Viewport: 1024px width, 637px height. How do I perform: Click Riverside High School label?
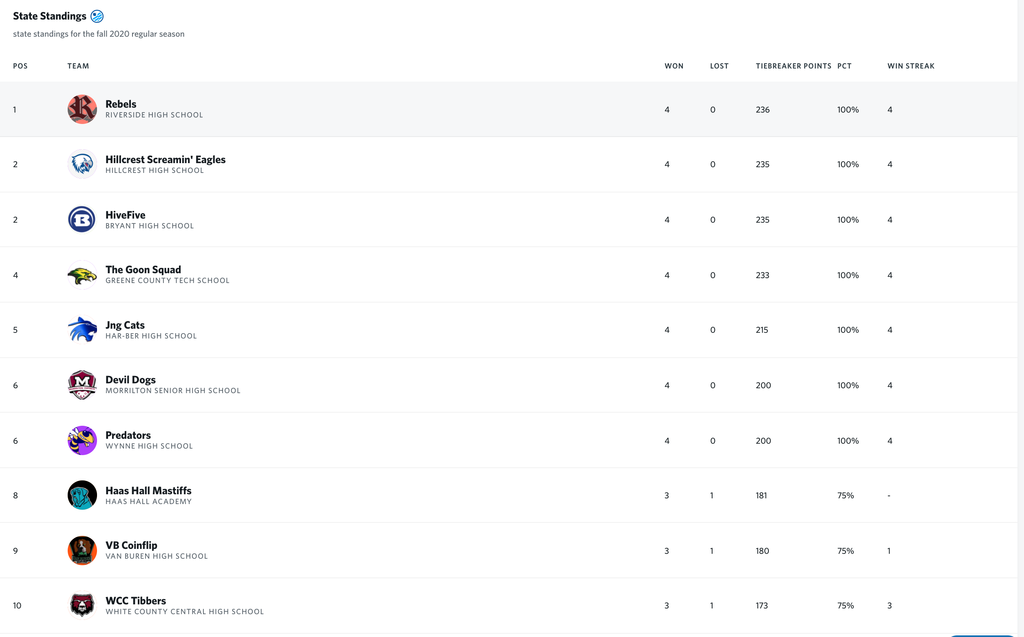[154, 115]
